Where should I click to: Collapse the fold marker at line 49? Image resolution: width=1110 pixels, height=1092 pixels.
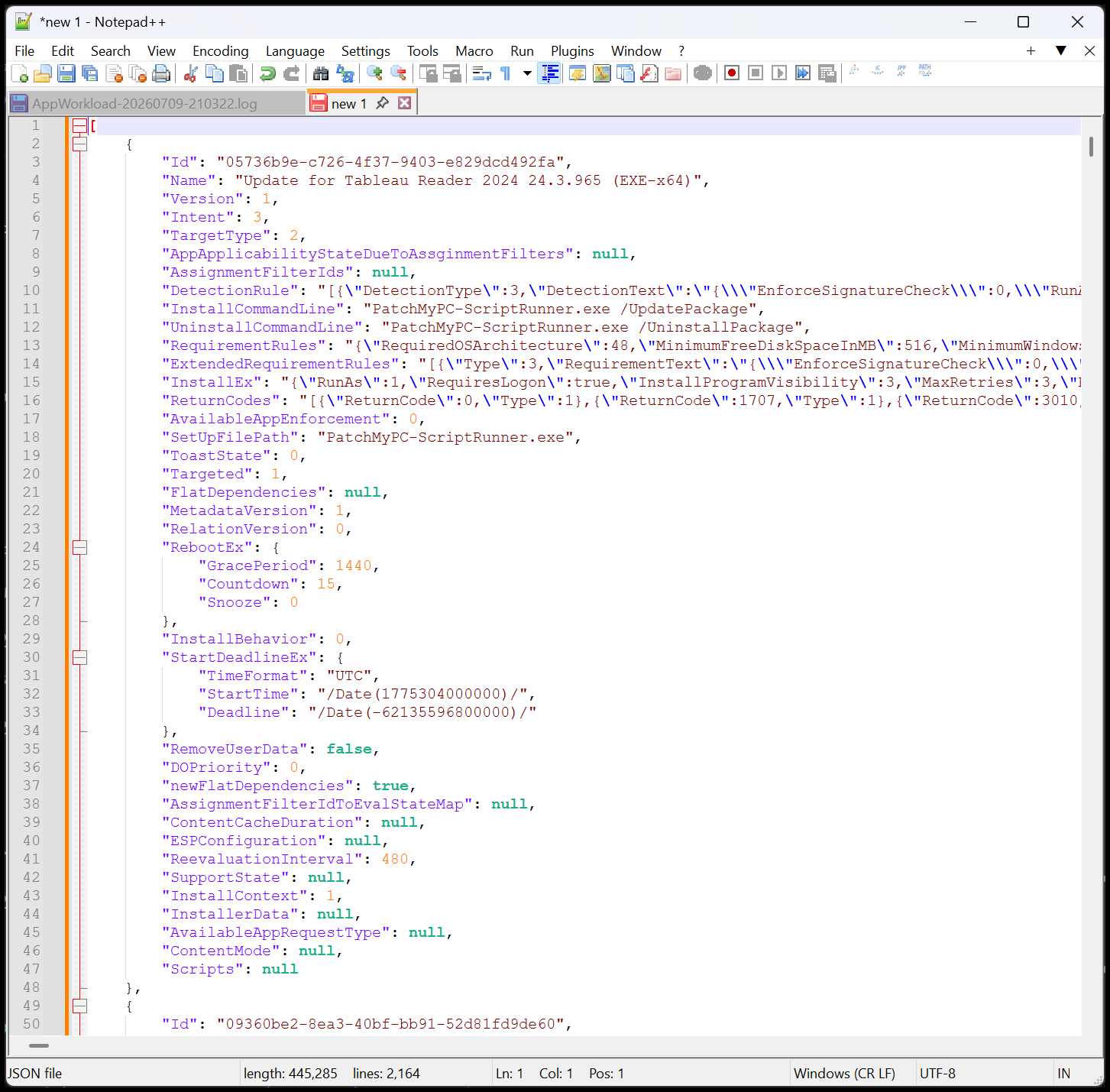79,1006
